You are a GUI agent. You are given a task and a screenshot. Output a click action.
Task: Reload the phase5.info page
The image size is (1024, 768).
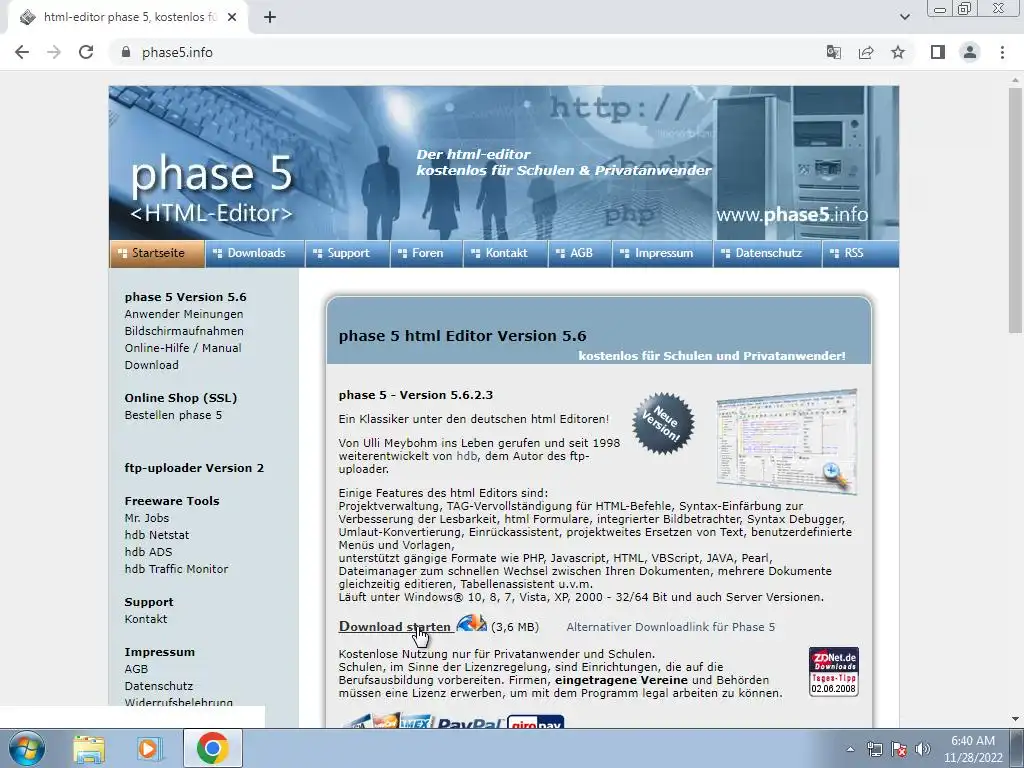coord(86,52)
